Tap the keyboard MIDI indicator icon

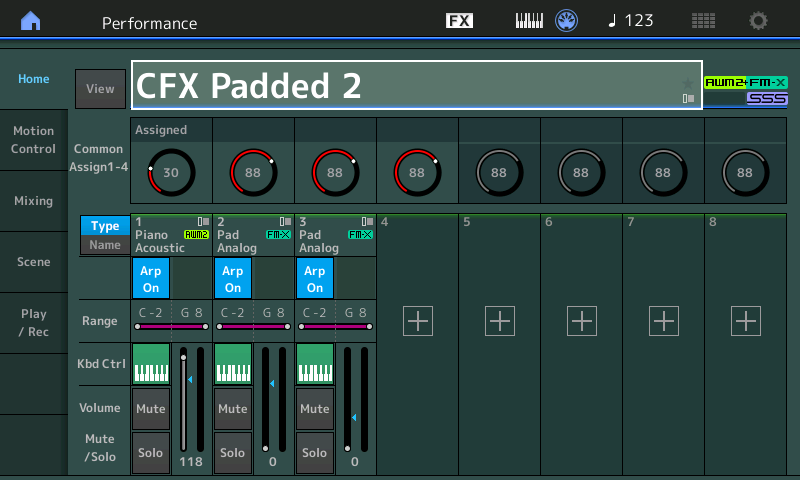[529, 21]
